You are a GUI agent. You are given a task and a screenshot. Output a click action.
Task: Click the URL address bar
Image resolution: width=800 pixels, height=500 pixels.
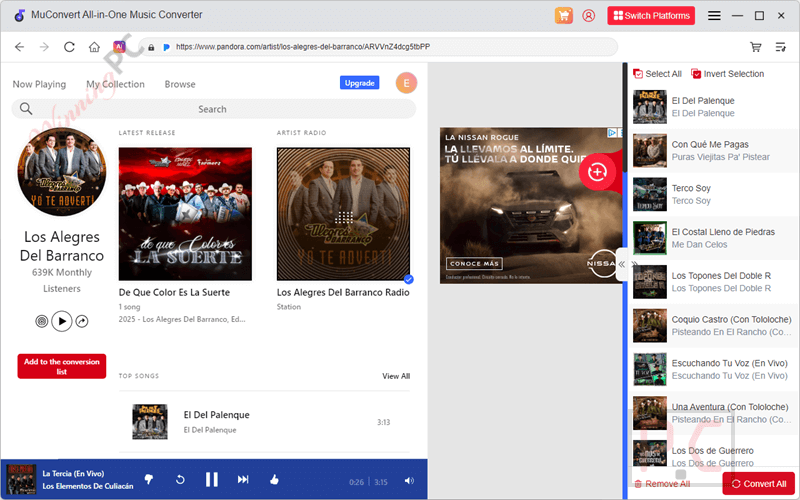(x=378, y=47)
